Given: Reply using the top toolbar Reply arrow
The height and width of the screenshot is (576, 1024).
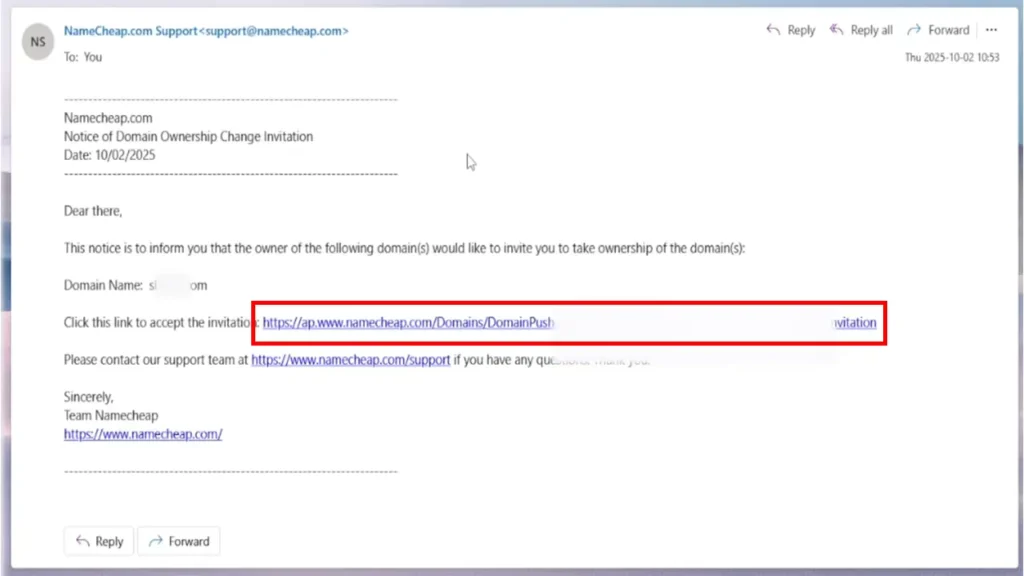Looking at the screenshot, I should (x=790, y=30).
